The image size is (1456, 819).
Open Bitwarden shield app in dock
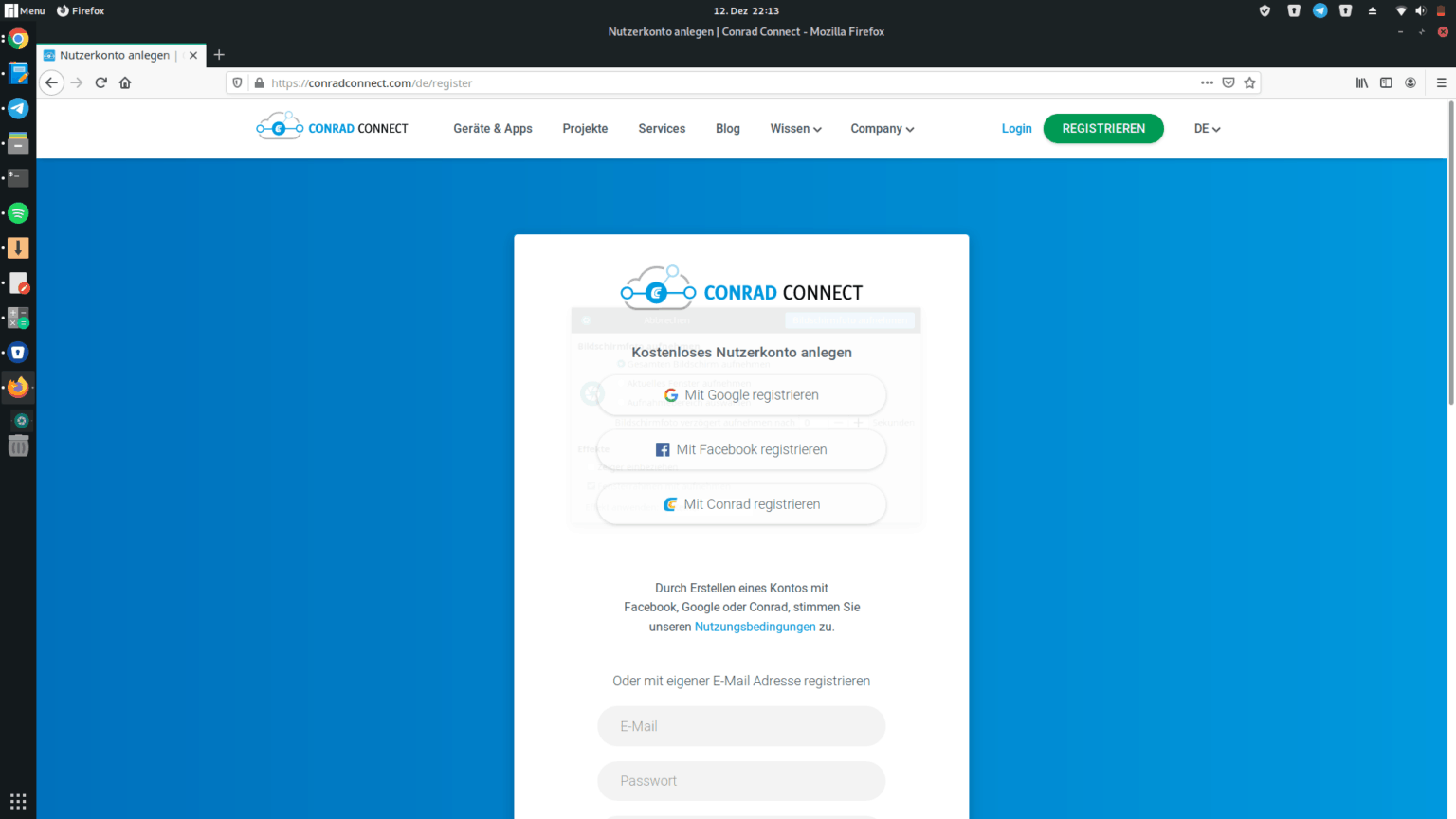[18, 353]
